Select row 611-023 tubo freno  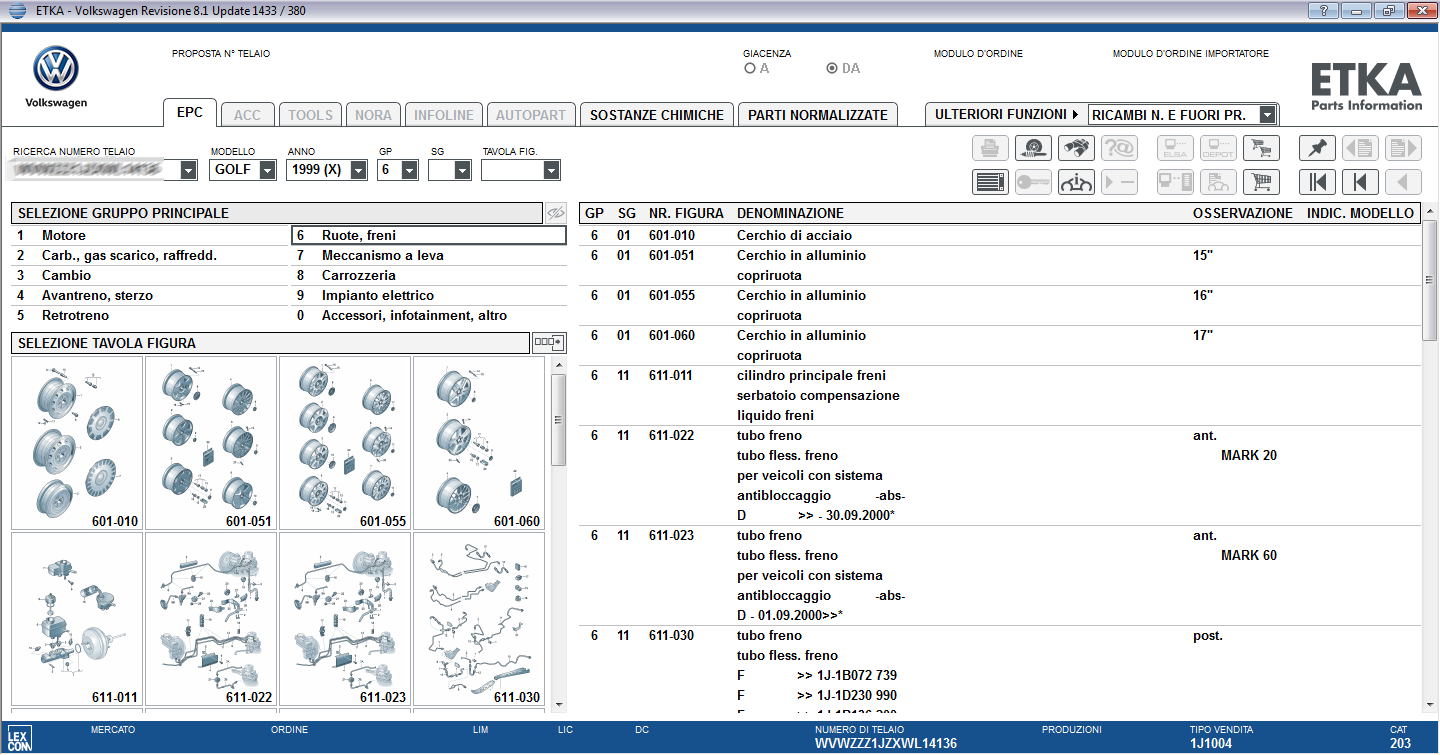[x=1000, y=575]
